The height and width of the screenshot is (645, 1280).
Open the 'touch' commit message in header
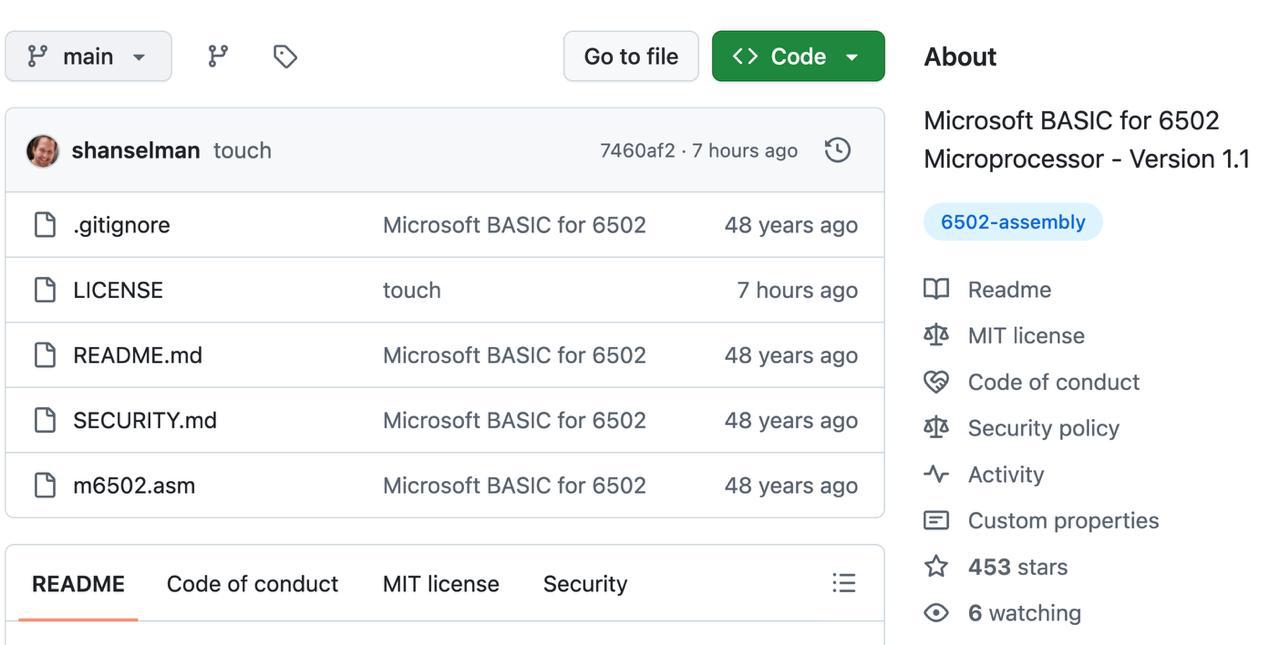coord(242,150)
